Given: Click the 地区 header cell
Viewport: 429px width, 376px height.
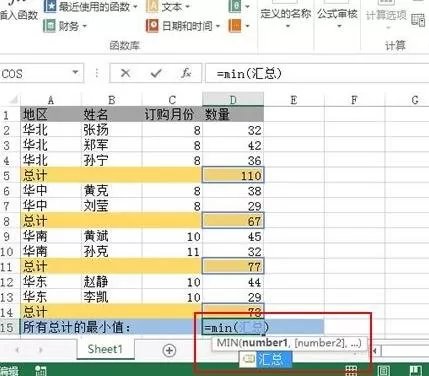Looking at the screenshot, I should click(51, 115).
